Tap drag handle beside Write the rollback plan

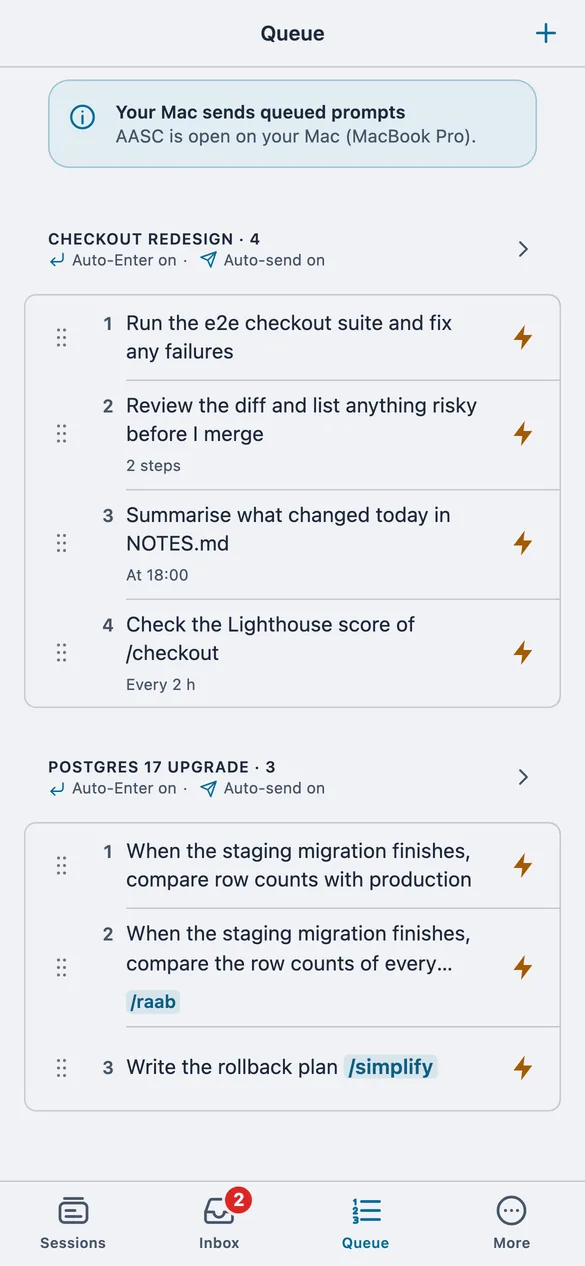coord(61,1067)
